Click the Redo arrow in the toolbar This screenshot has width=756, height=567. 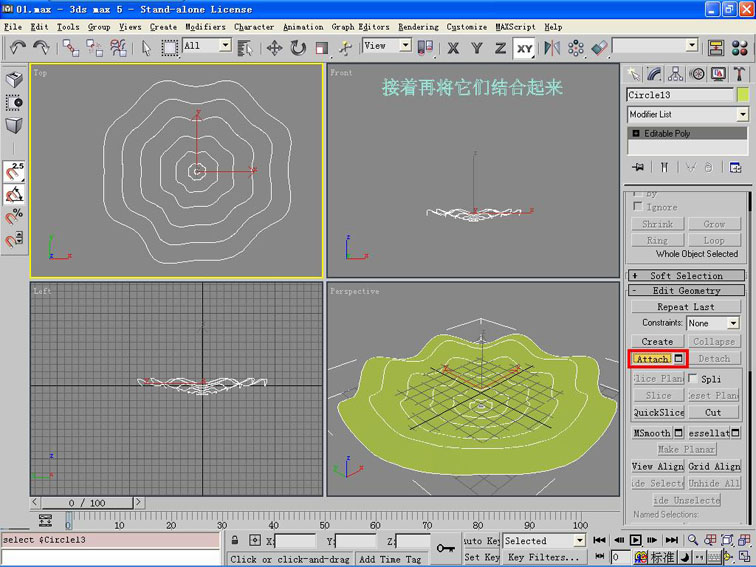pyautogui.click(x=41, y=48)
